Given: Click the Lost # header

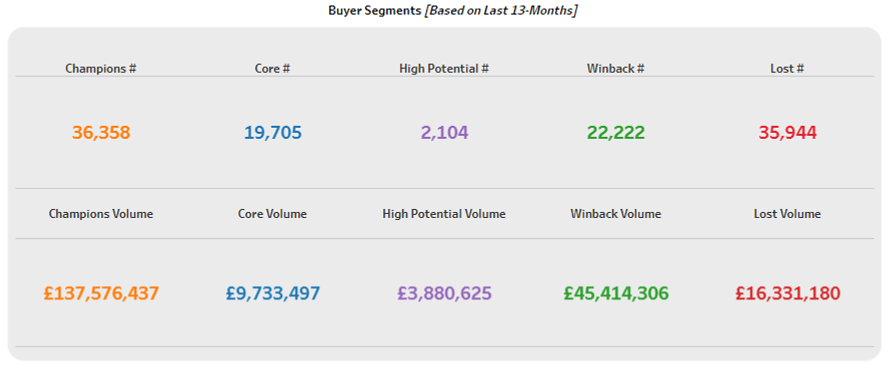Looking at the screenshot, I should [x=788, y=69].
